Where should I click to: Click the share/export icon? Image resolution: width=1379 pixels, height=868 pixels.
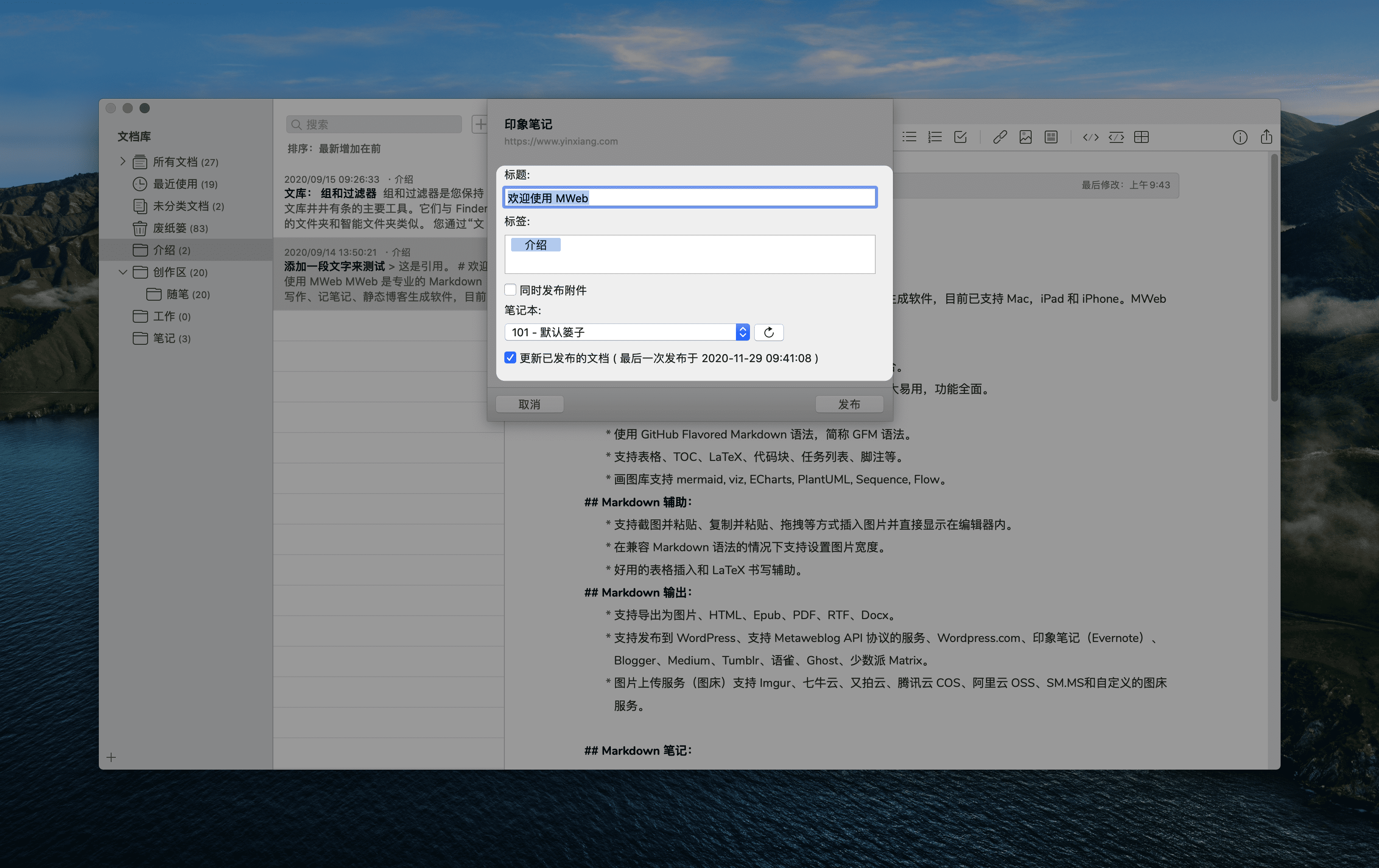pyautogui.click(x=1266, y=136)
